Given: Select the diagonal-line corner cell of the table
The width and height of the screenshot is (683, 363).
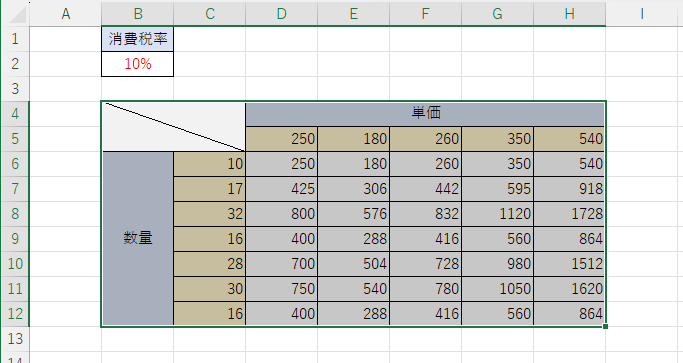Looking at the screenshot, I should (174, 127).
